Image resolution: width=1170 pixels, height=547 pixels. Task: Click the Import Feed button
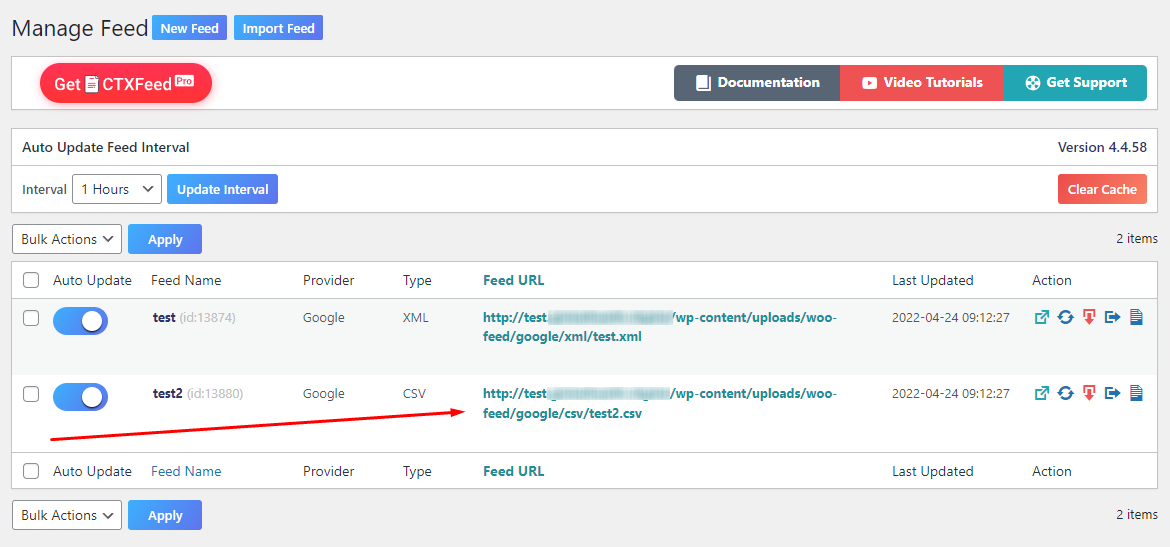278,28
